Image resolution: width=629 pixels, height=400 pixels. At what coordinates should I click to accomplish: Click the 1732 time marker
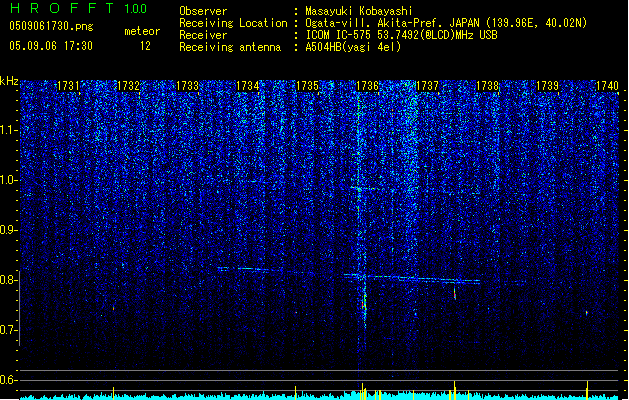128,86
